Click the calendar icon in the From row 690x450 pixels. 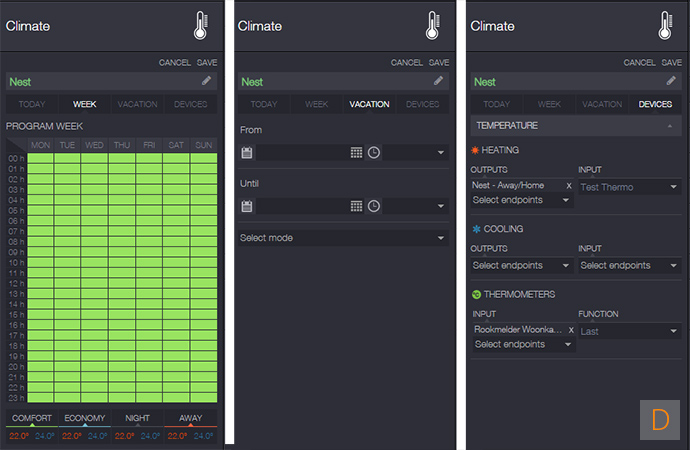point(247,153)
